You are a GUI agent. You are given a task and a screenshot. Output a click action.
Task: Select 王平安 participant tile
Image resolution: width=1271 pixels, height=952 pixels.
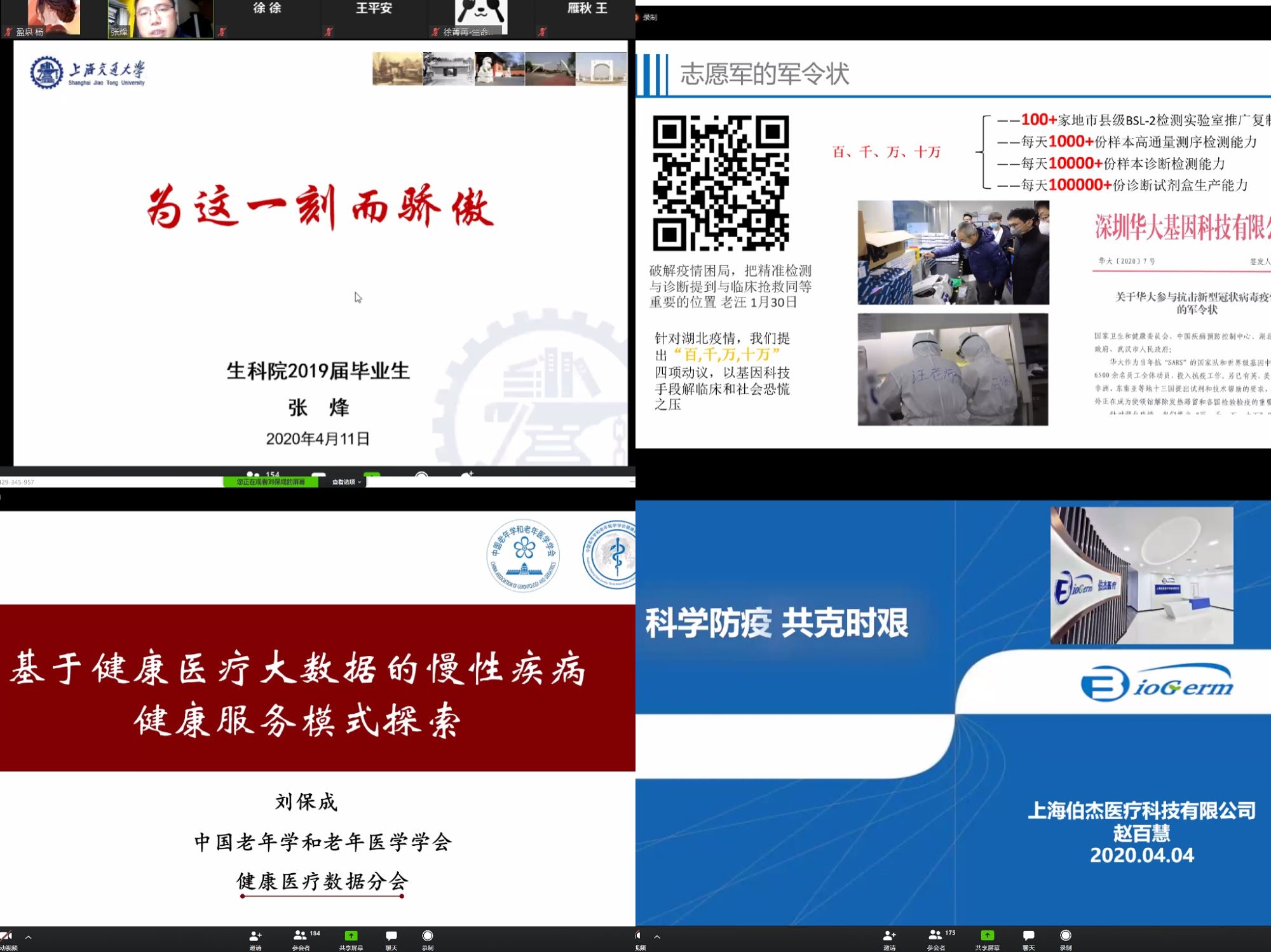click(x=374, y=18)
